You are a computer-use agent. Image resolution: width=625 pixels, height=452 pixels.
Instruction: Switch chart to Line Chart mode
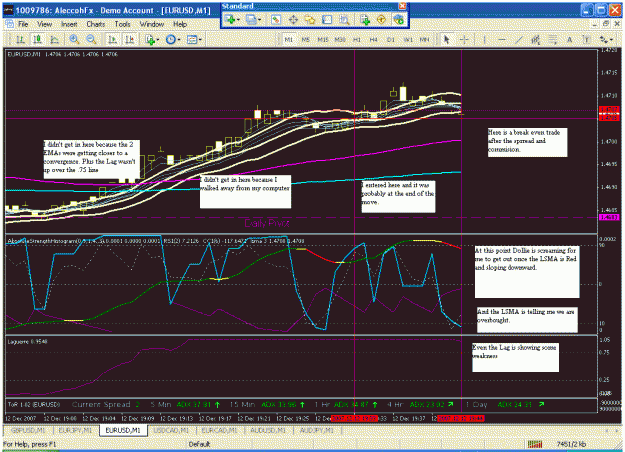55,39
